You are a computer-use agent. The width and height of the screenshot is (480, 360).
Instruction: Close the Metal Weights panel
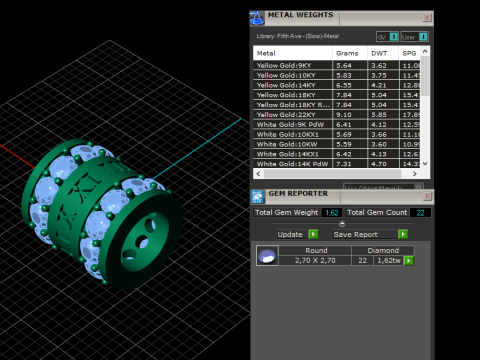point(427,18)
